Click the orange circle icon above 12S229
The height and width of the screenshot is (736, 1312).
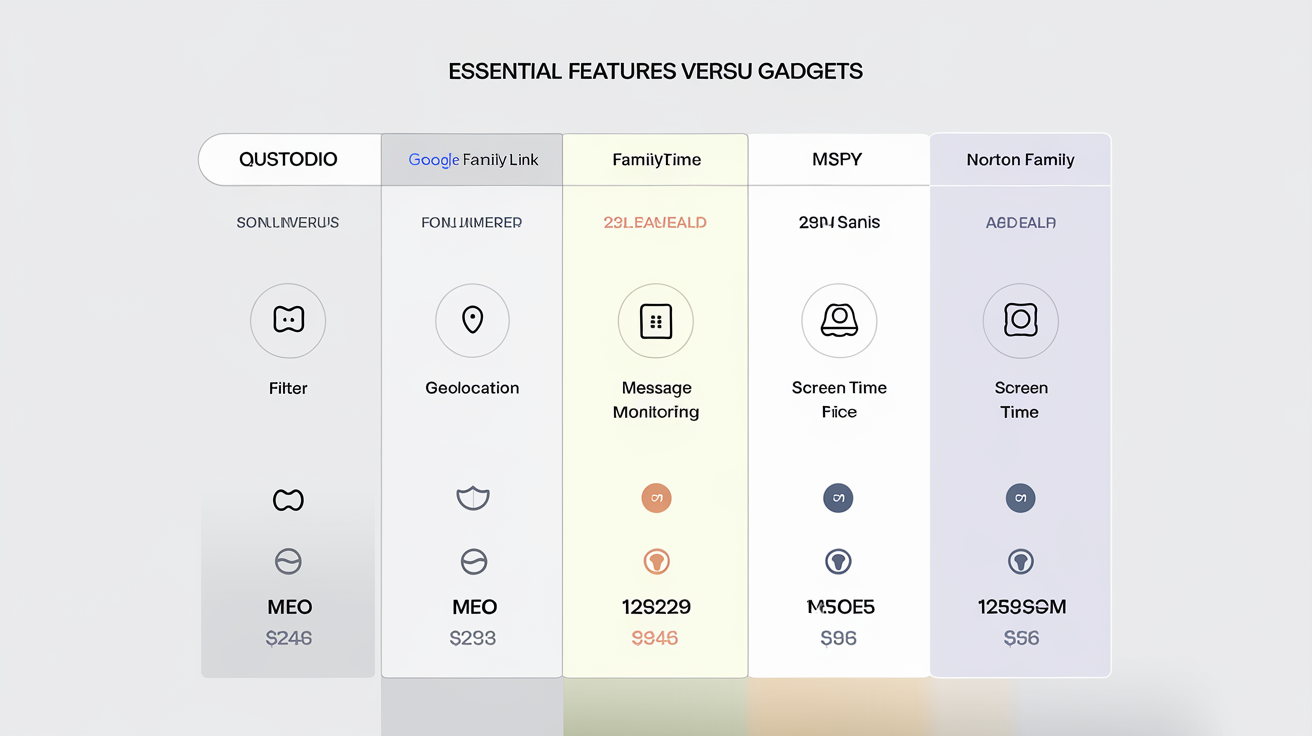click(x=656, y=562)
